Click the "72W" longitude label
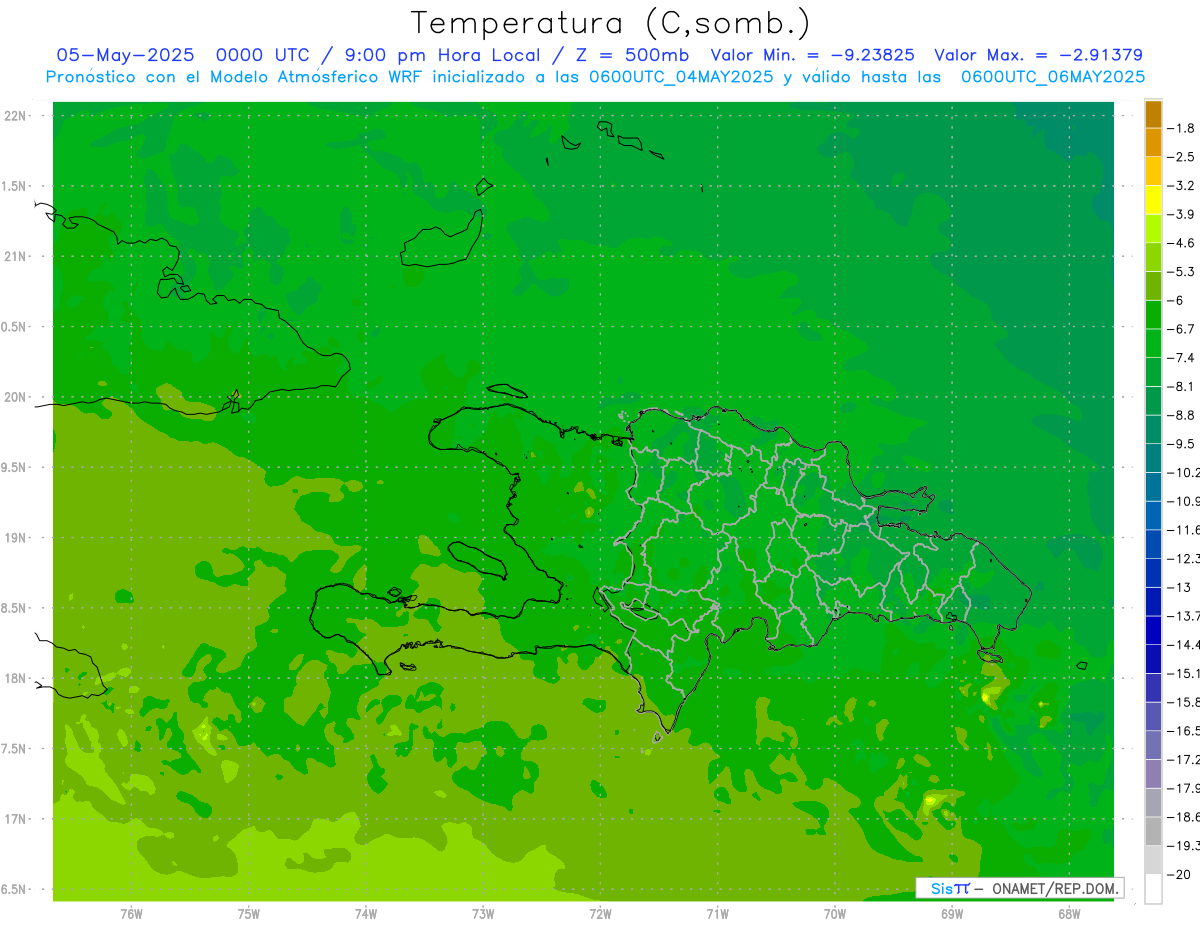The image size is (1200, 927). [600, 914]
